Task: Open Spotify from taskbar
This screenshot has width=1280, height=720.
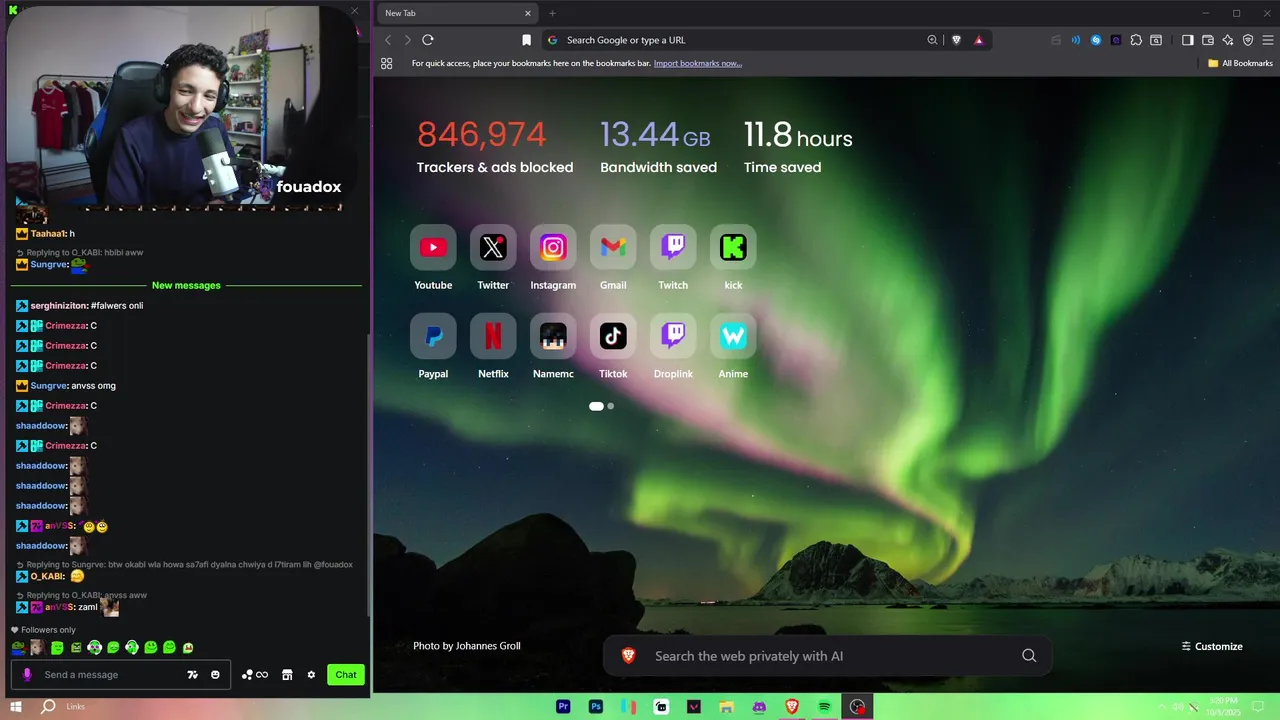Action: coord(824,707)
